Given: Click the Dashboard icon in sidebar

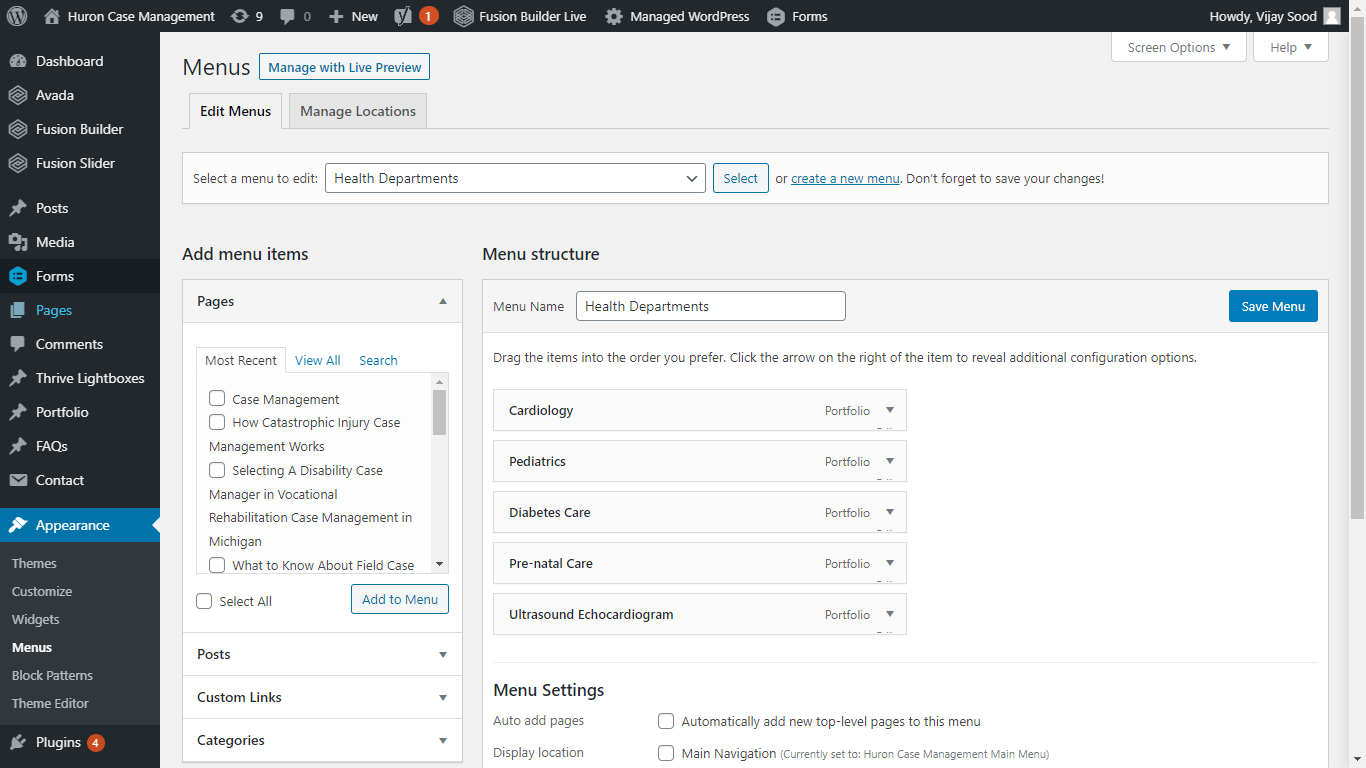Looking at the screenshot, I should pos(18,61).
